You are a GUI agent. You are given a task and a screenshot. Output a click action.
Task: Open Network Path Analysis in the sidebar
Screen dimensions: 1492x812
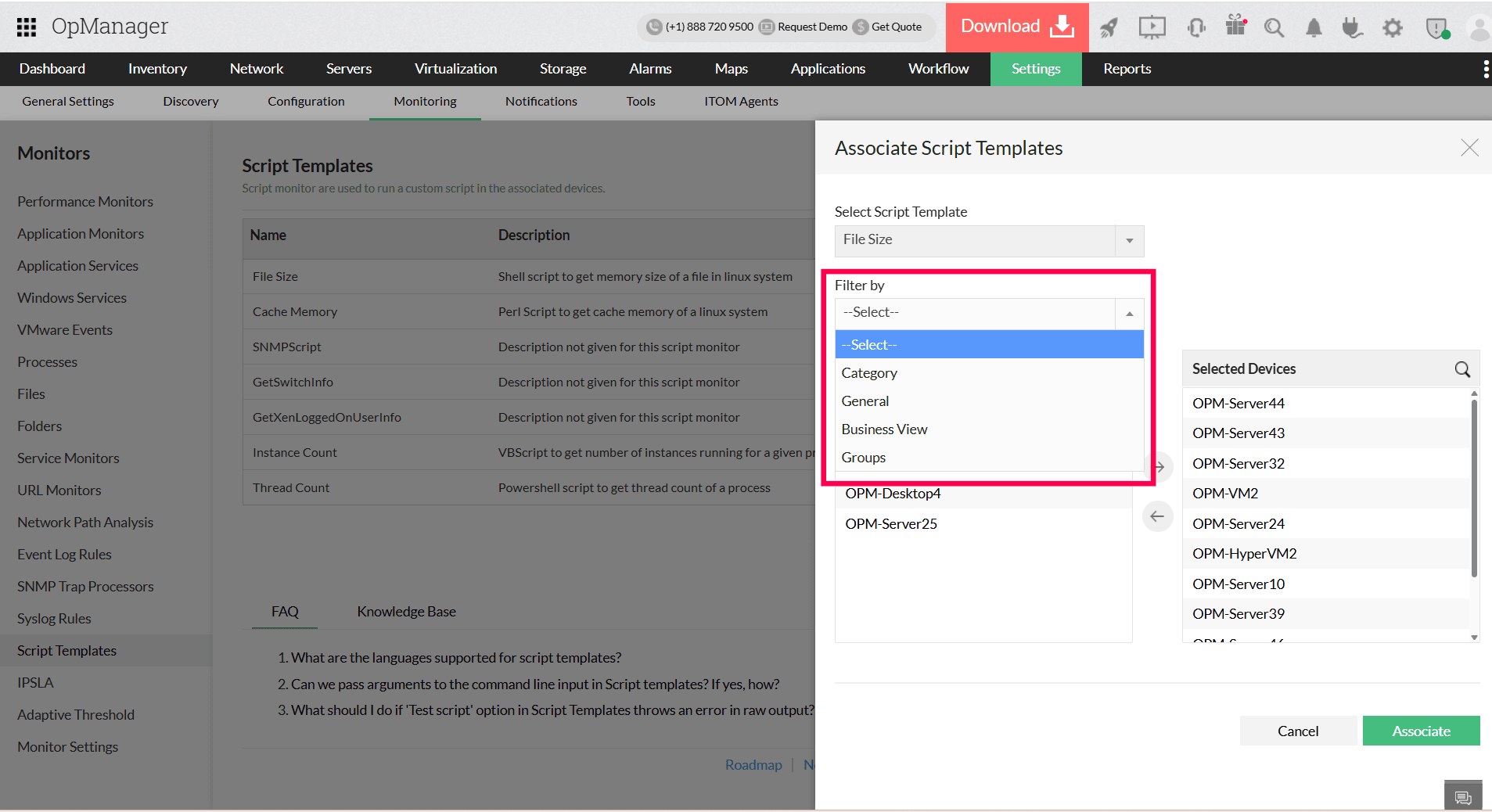pos(85,523)
